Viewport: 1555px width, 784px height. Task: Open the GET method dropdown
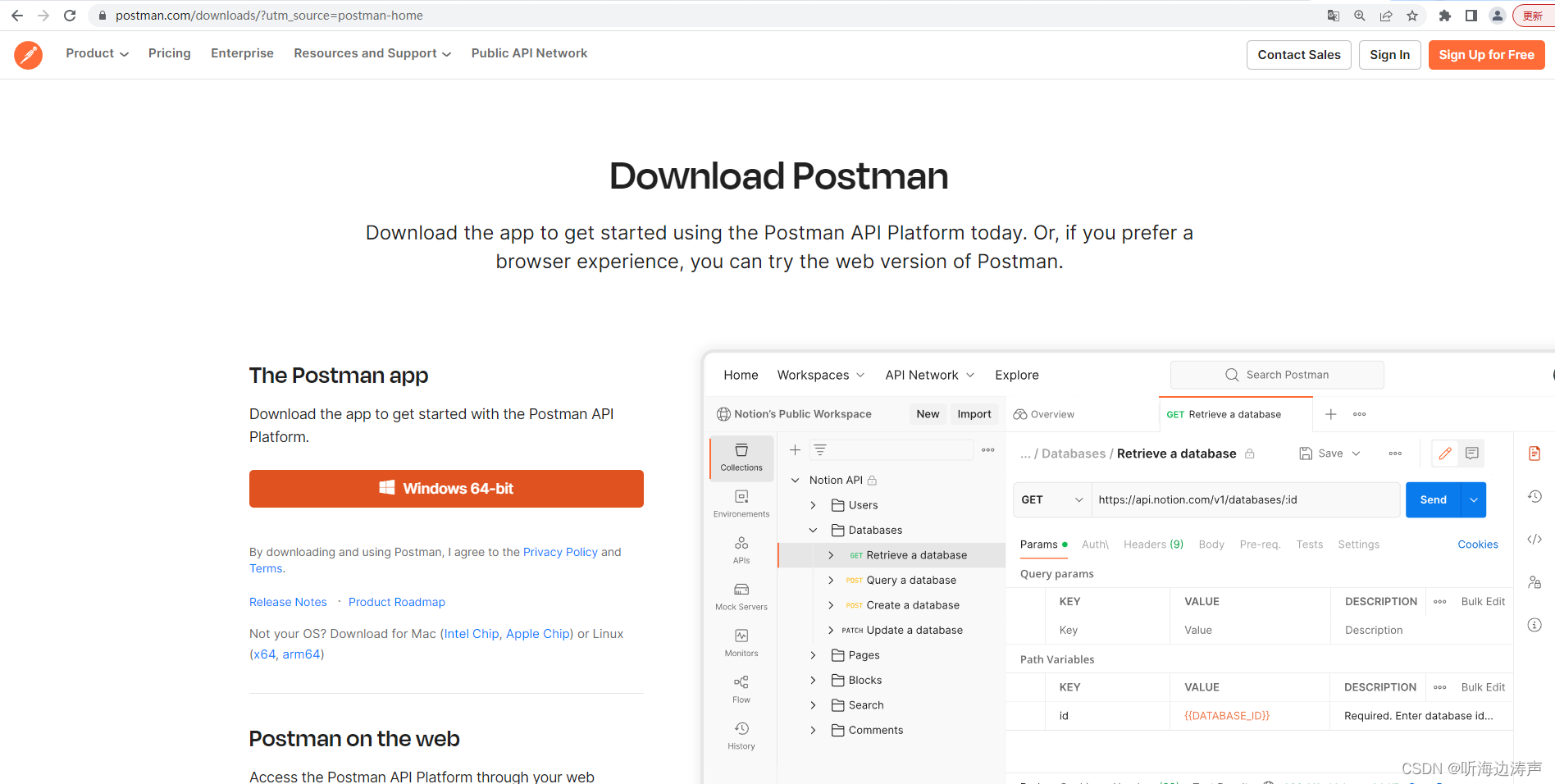(x=1052, y=500)
